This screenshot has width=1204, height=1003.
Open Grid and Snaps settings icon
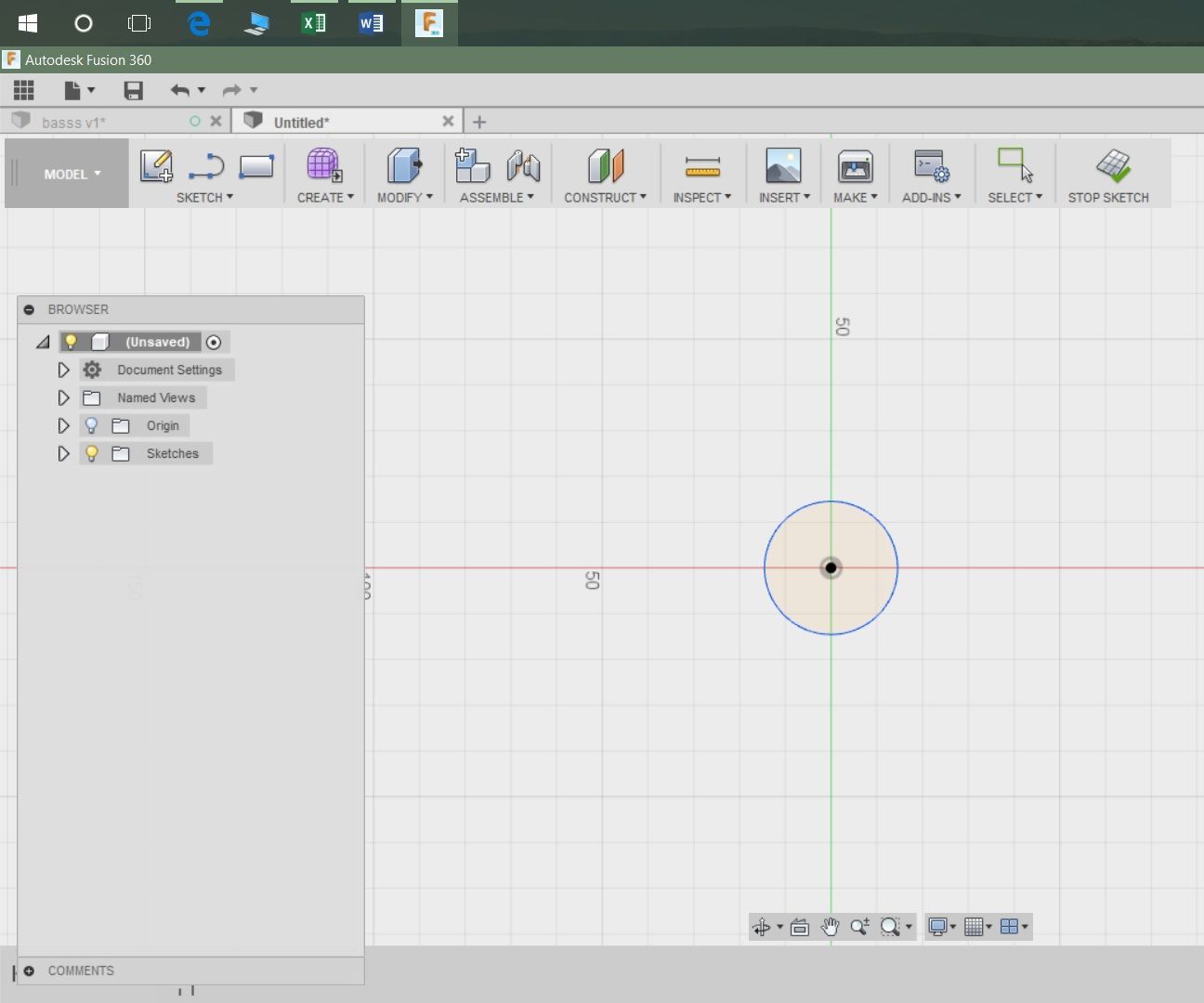pyautogui.click(x=974, y=927)
